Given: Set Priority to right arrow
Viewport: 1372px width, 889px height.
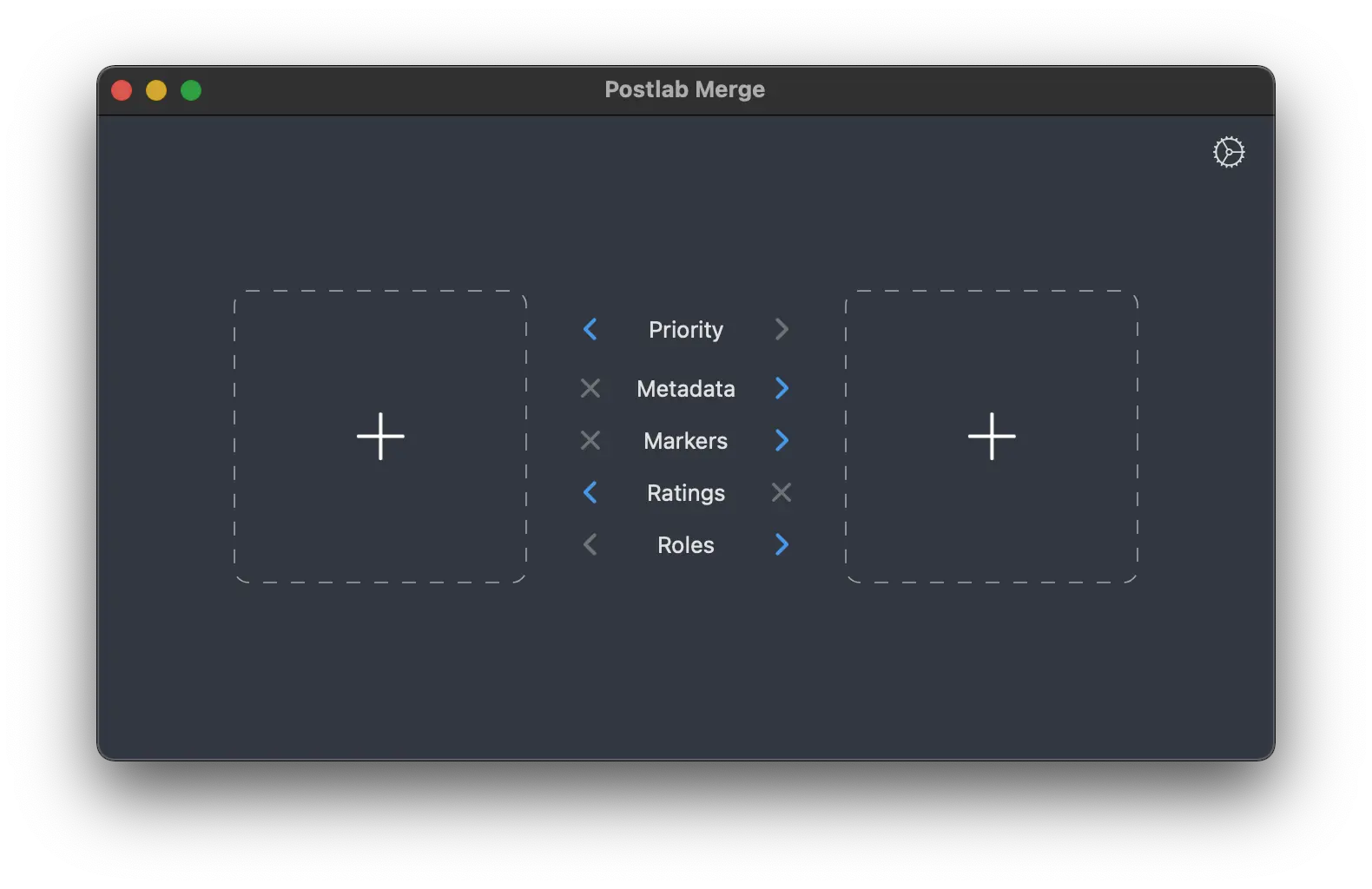Looking at the screenshot, I should coord(782,329).
